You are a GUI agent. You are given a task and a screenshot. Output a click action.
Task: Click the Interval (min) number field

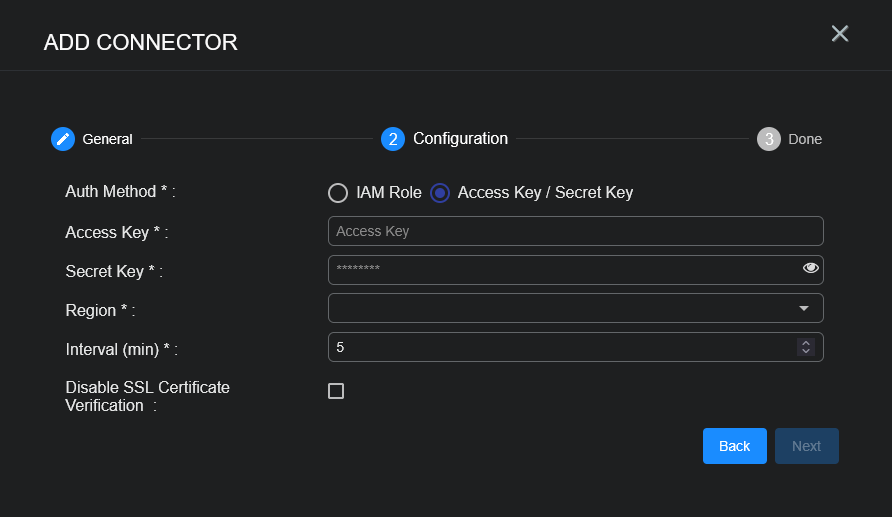pyautogui.click(x=560, y=347)
